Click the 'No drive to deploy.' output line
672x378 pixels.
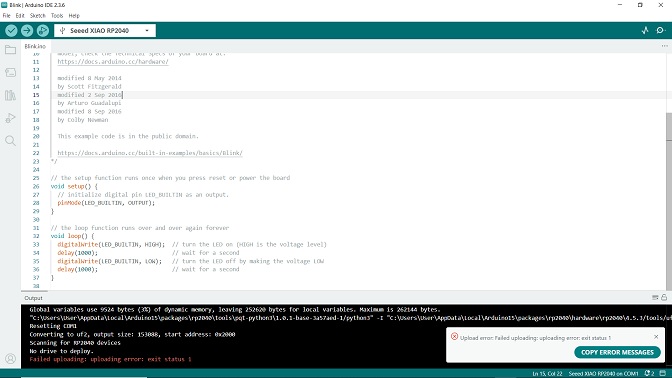click(61, 351)
